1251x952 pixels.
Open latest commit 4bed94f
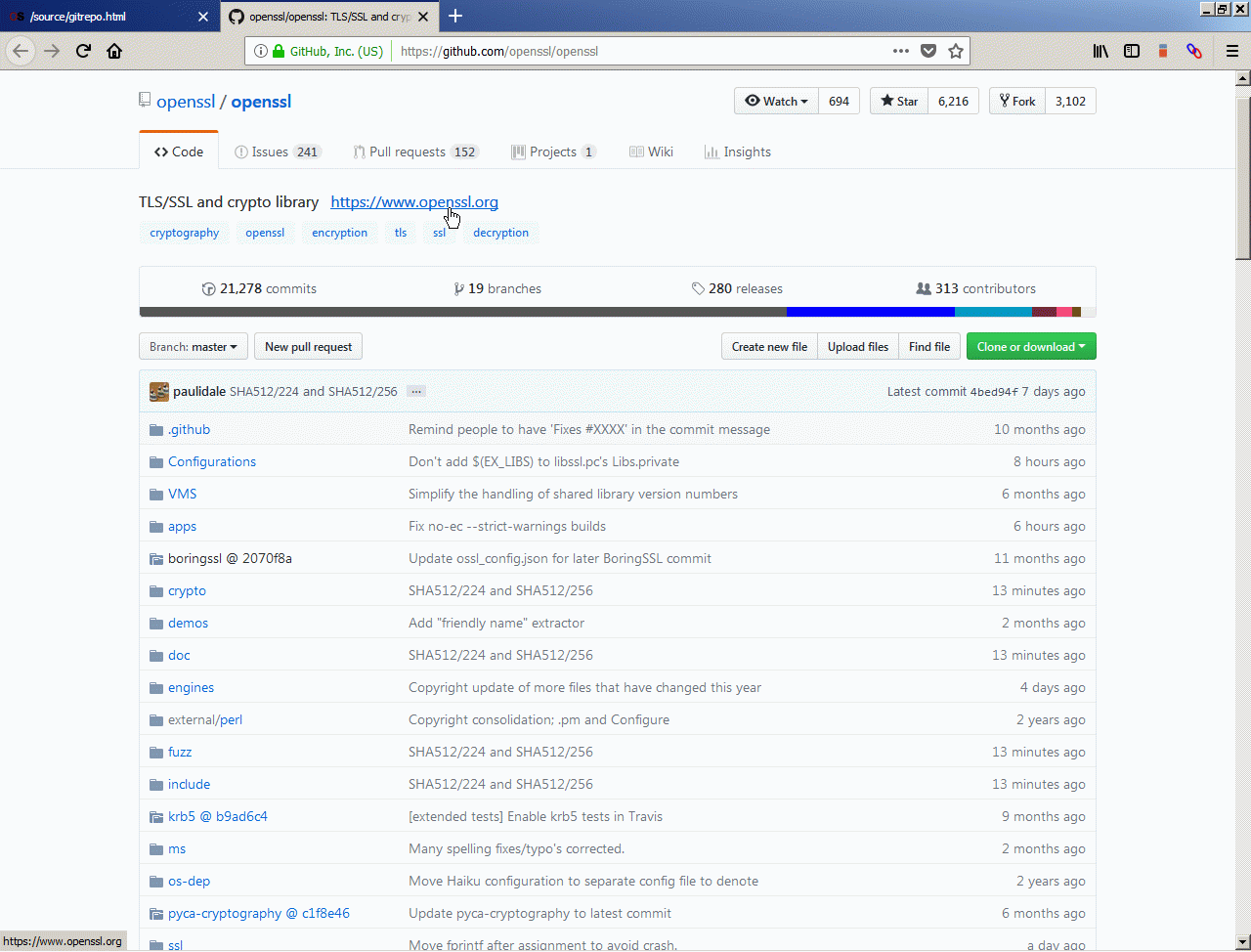(994, 392)
